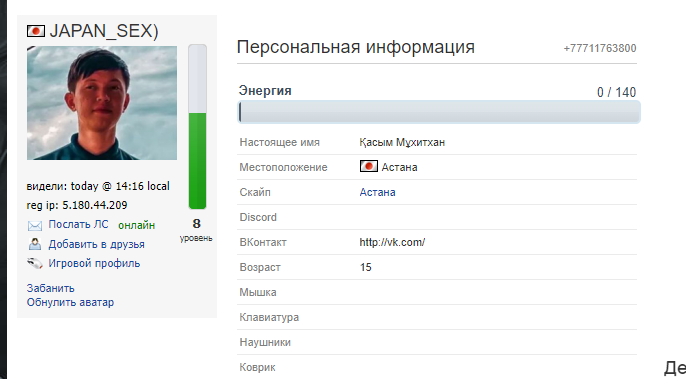686x379 pixels.
Task: Click the 0 / 140 energy value
Action: 616,92
